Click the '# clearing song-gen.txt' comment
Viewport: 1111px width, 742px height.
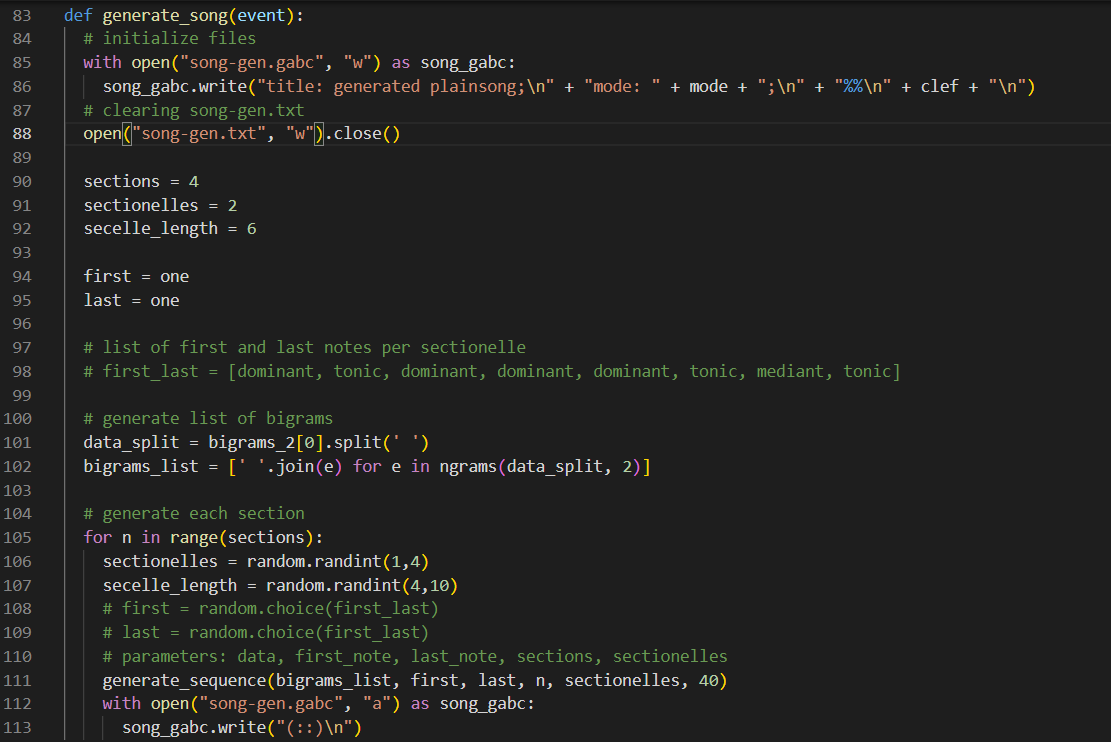[194, 110]
